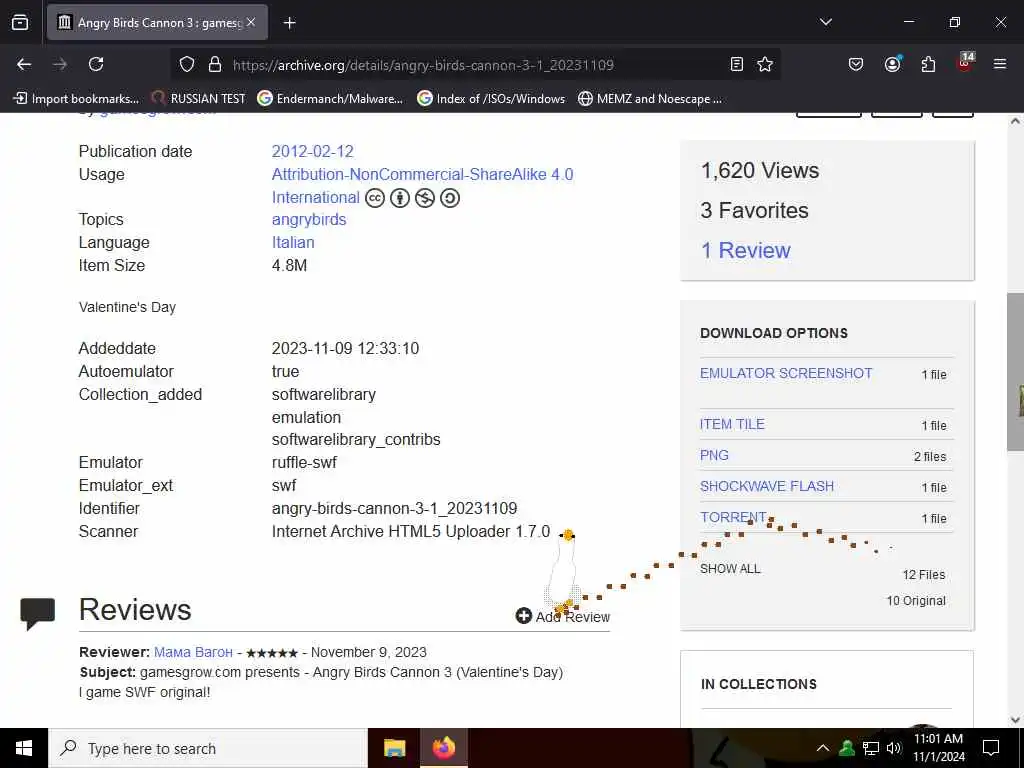
Task: Open the Italian language link
Action: point(293,242)
